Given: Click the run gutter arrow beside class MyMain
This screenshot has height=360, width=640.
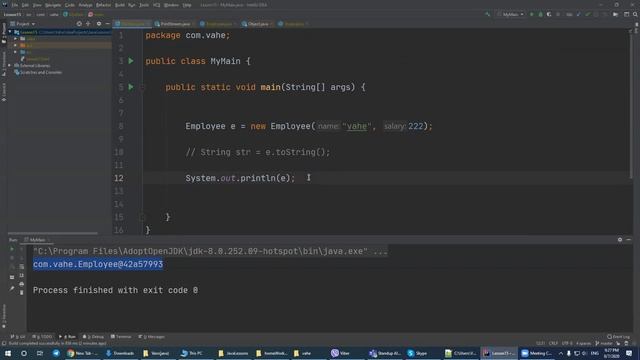Looking at the screenshot, I should pyautogui.click(x=131, y=61).
